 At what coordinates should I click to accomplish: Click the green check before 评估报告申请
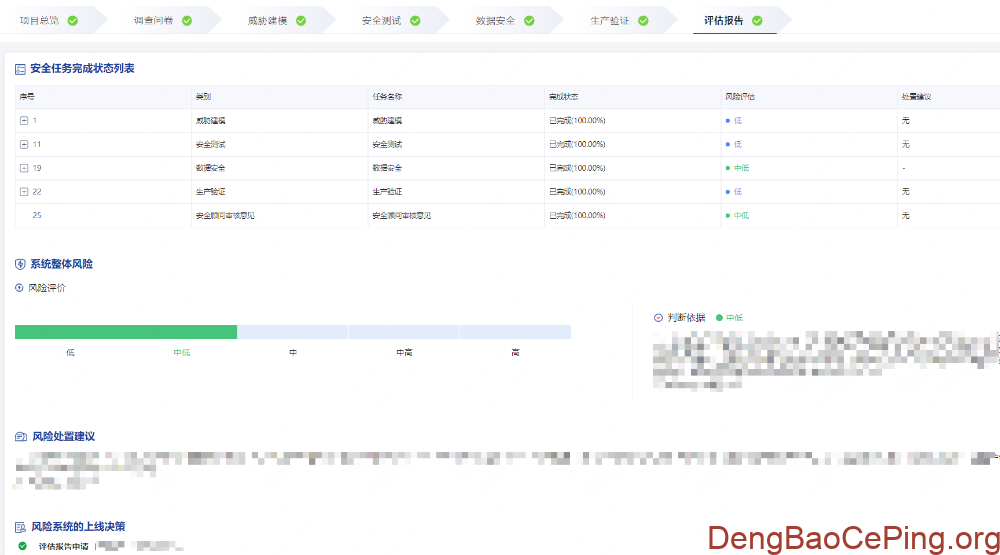(x=22, y=546)
